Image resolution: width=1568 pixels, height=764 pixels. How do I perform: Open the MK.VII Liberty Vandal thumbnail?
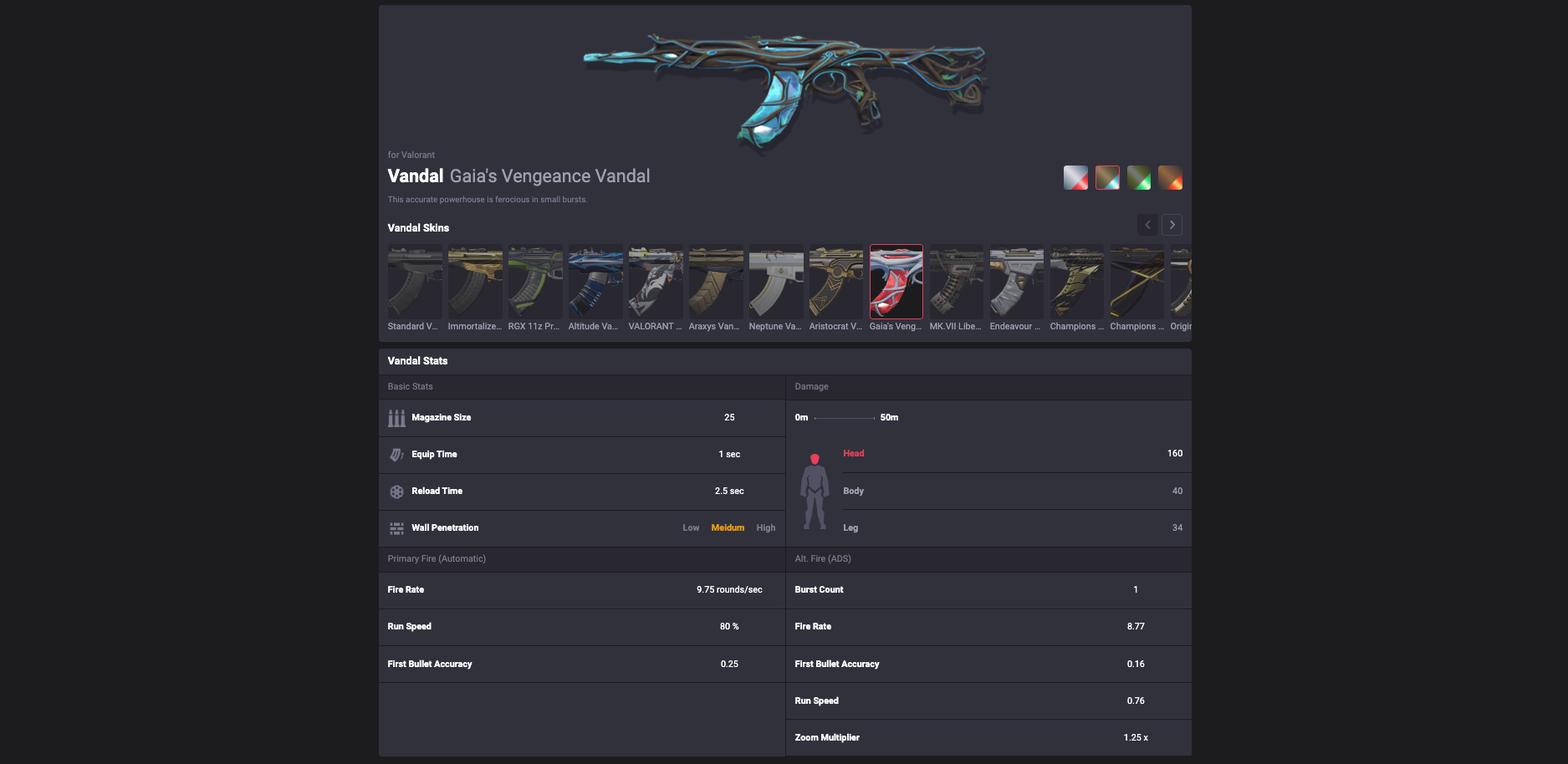(x=957, y=282)
